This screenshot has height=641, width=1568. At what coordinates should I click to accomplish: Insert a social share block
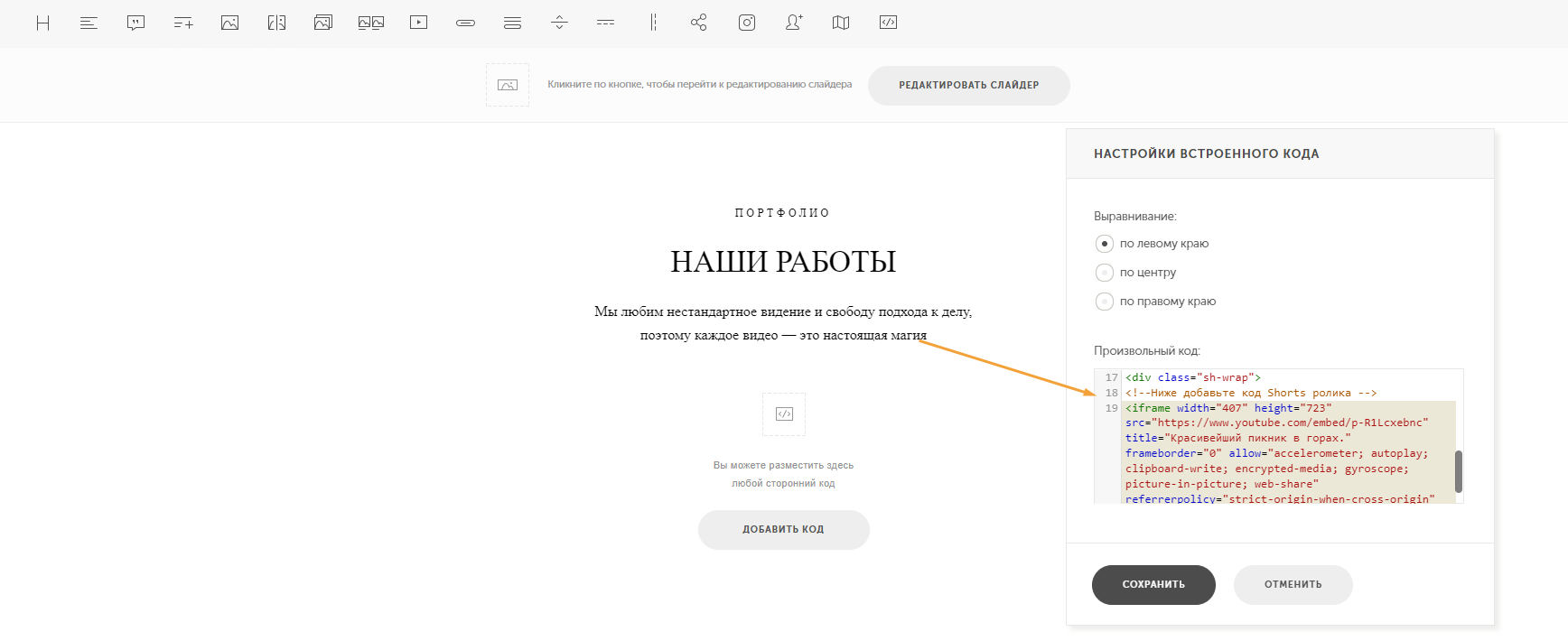699,23
